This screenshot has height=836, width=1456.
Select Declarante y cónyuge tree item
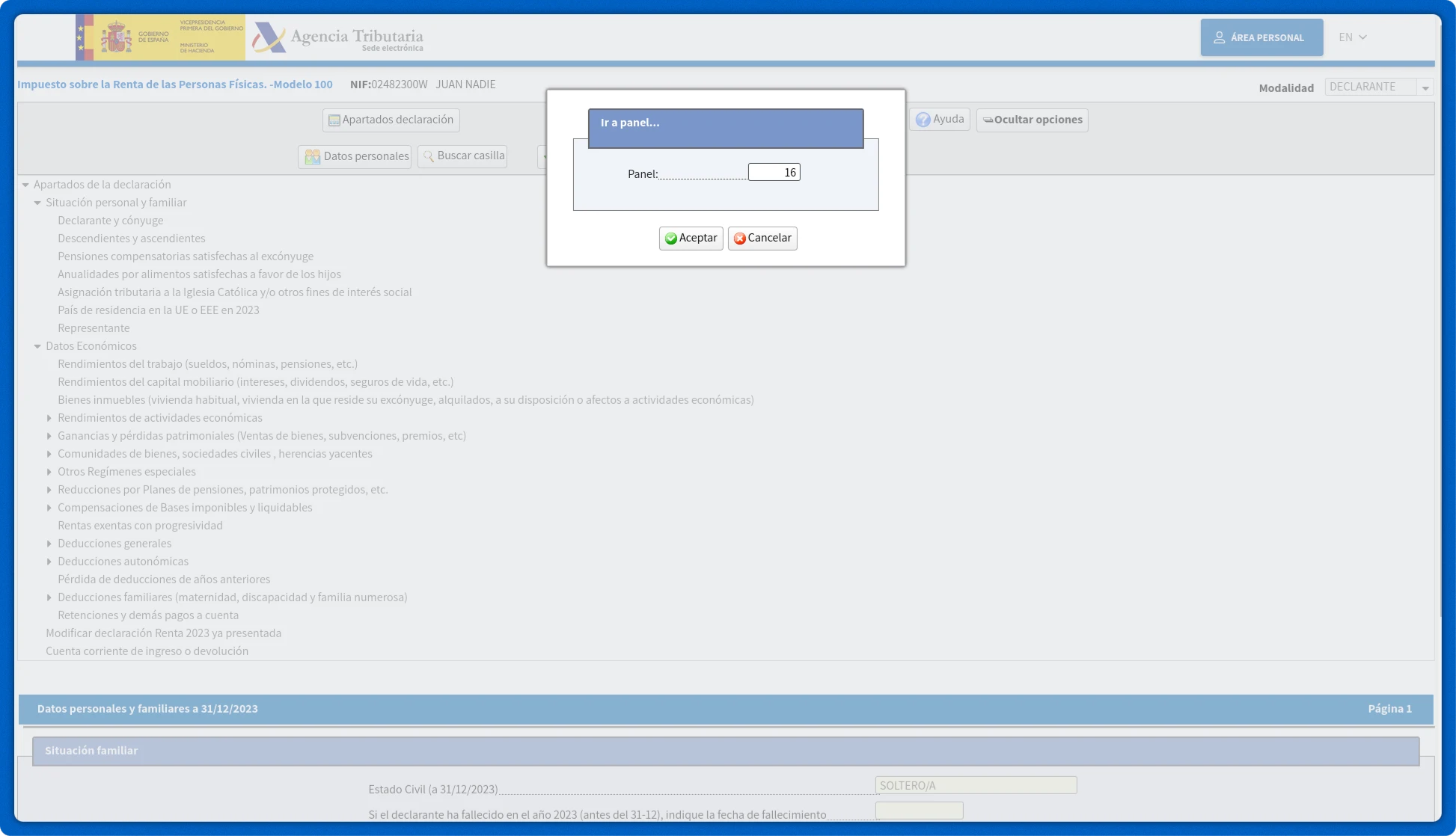pyautogui.click(x=110, y=221)
